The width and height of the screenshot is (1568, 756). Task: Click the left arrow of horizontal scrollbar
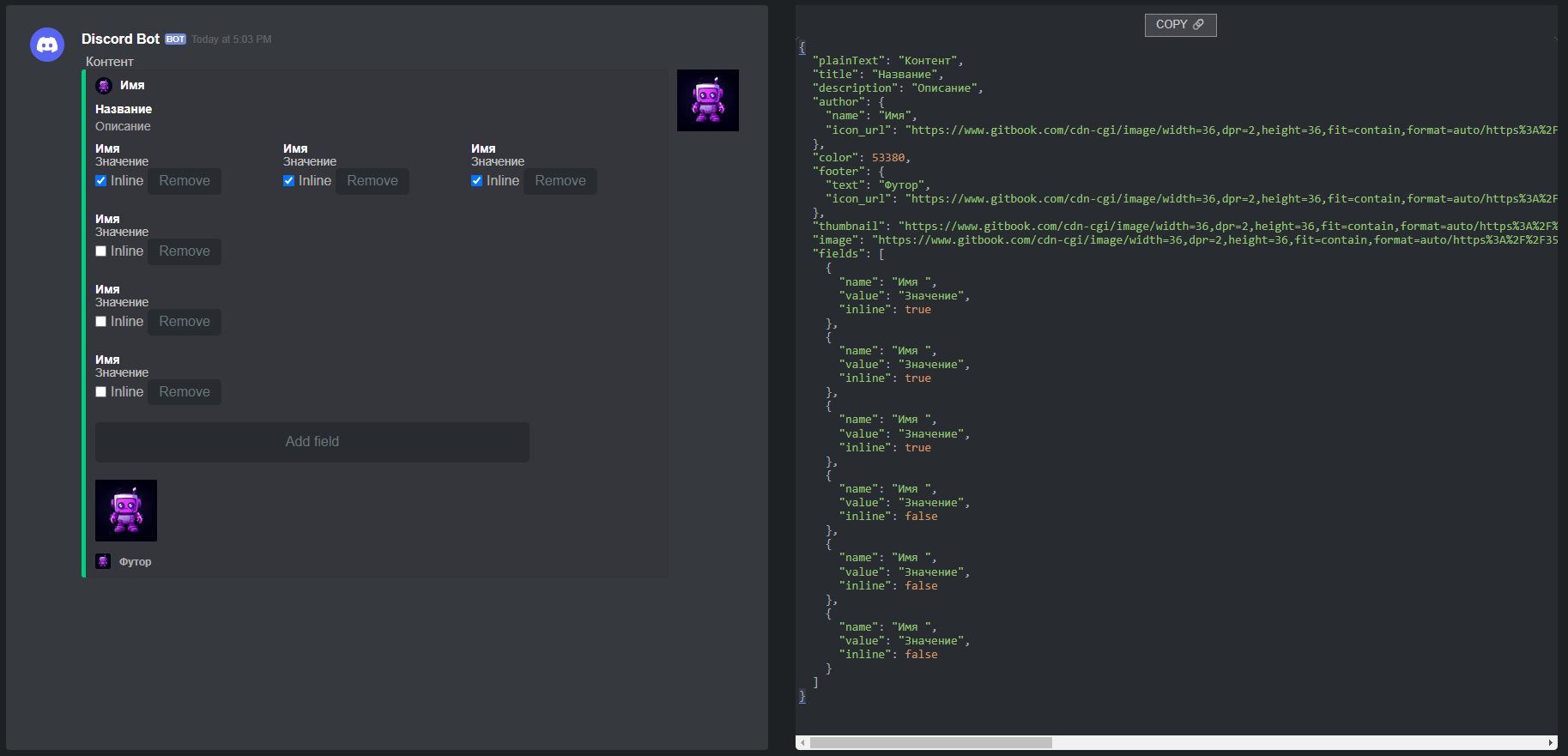tap(802, 742)
